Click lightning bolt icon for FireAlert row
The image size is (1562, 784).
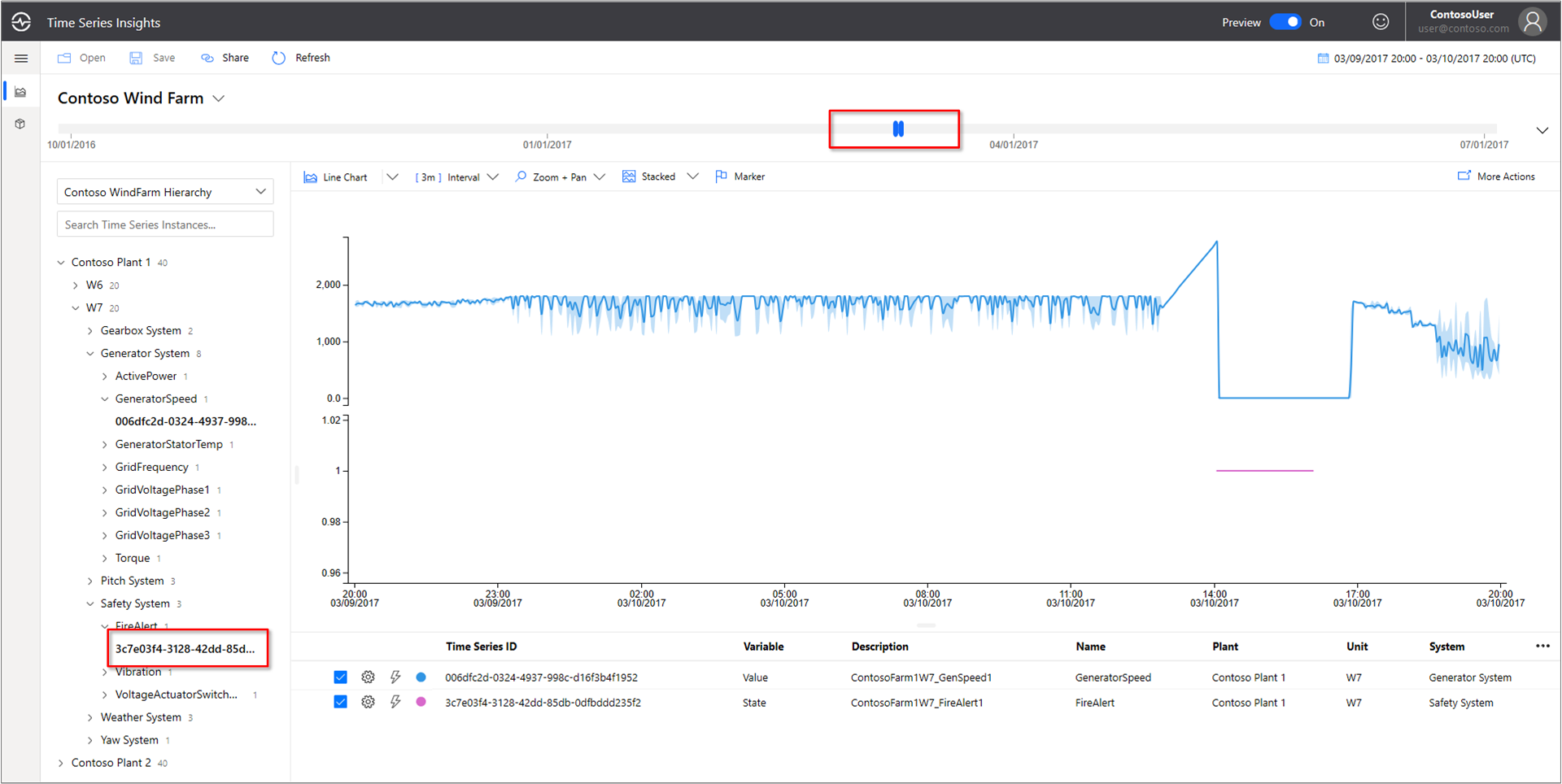(x=395, y=702)
